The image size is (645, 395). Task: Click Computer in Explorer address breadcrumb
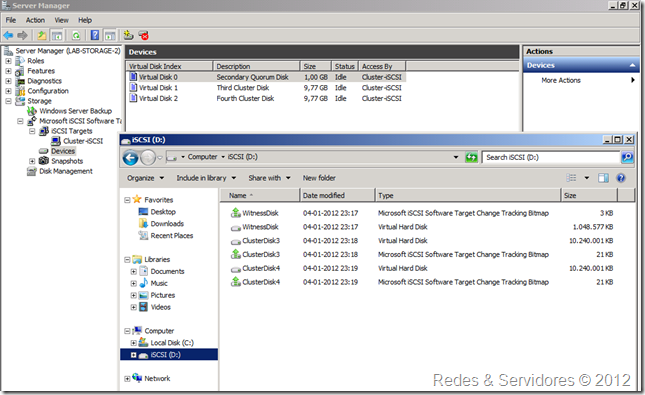click(202, 157)
